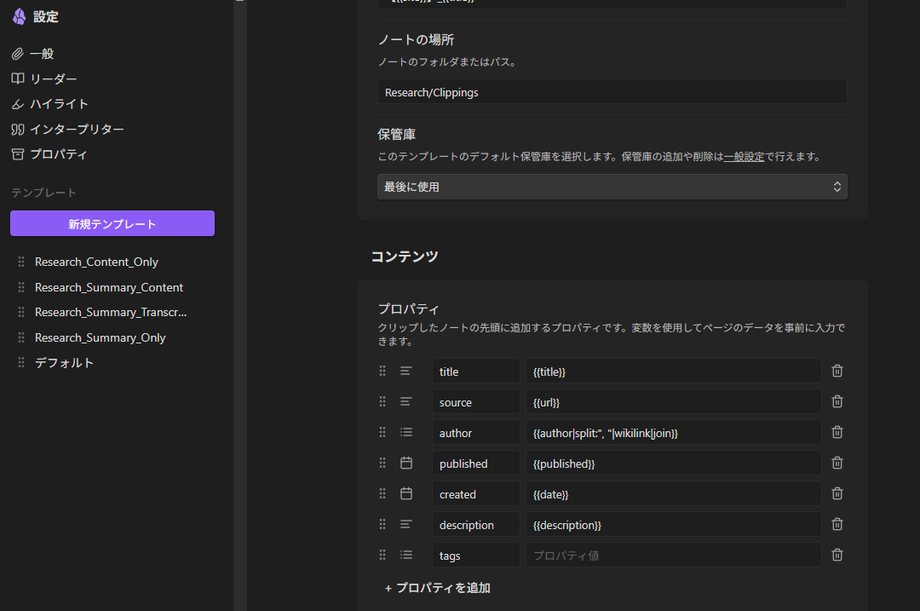Click drag handle of tags property row
Screen dimensions: 920x611
pyautogui.click(x=383, y=555)
